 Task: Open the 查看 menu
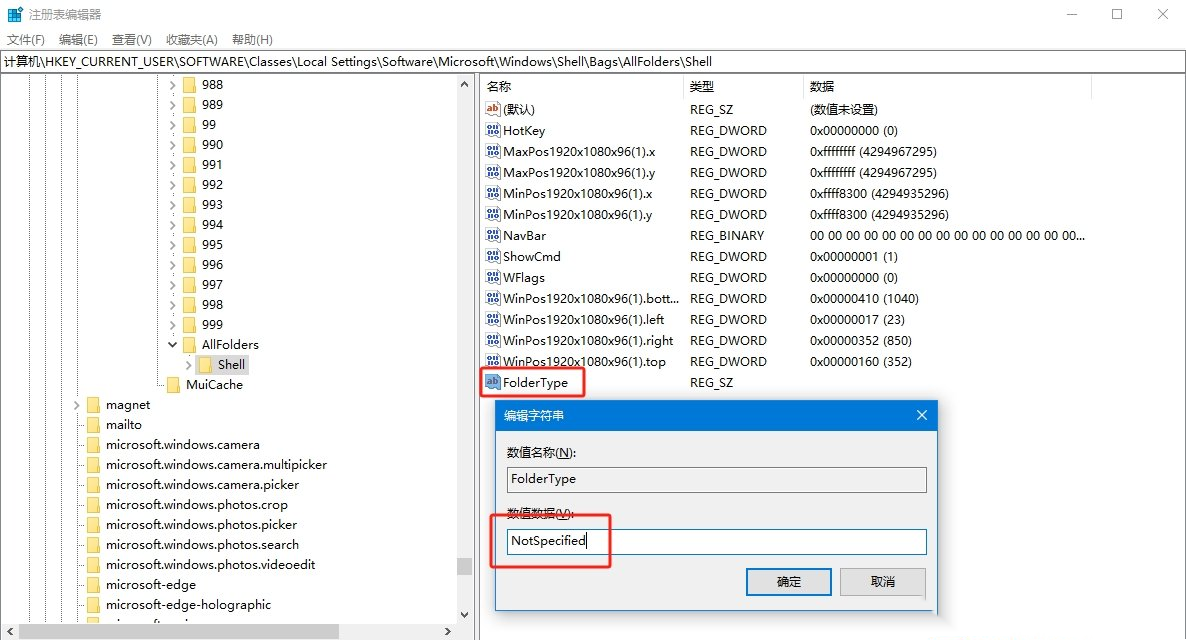coord(131,39)
